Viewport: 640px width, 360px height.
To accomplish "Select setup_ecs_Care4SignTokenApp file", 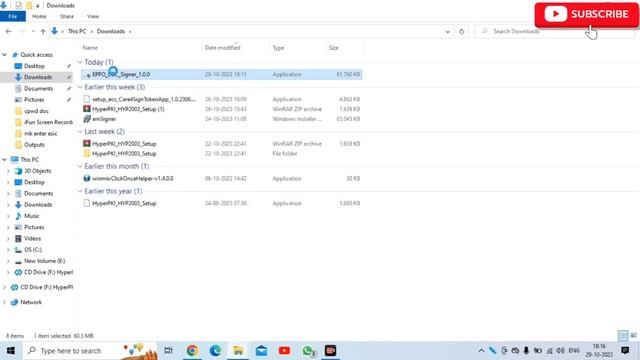I will [x=221, y=99].
